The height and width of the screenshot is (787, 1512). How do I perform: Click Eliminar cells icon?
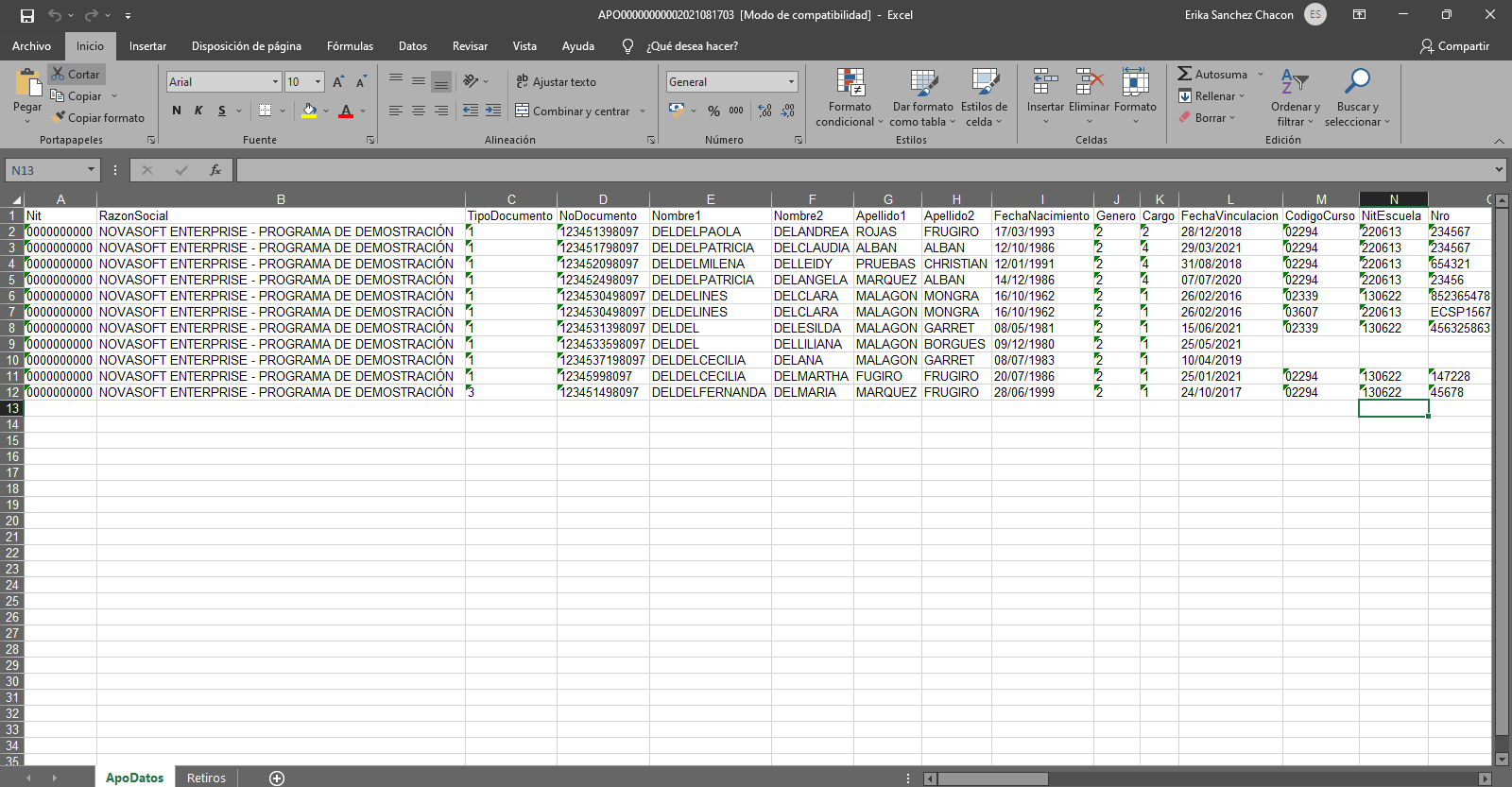coord(1090,82)
